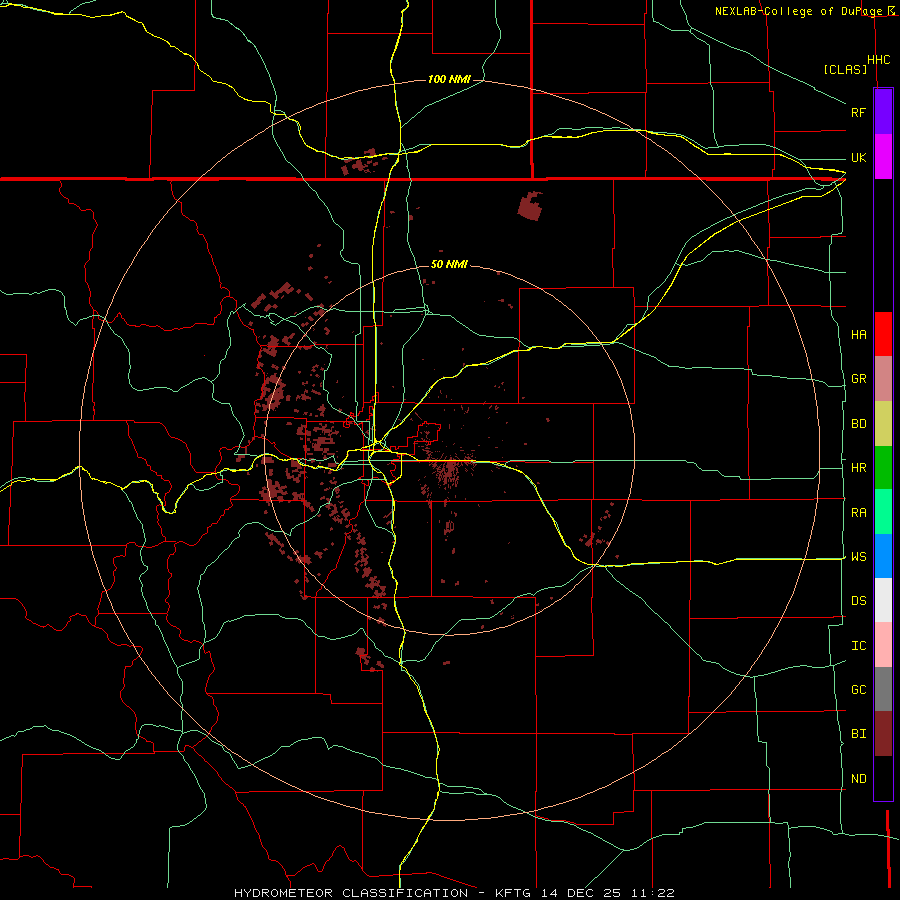Image resolution: width=900 pixels, height=900 pixels.
Task: Click the 11:22 timestamp in the footer
Action: 653,893
